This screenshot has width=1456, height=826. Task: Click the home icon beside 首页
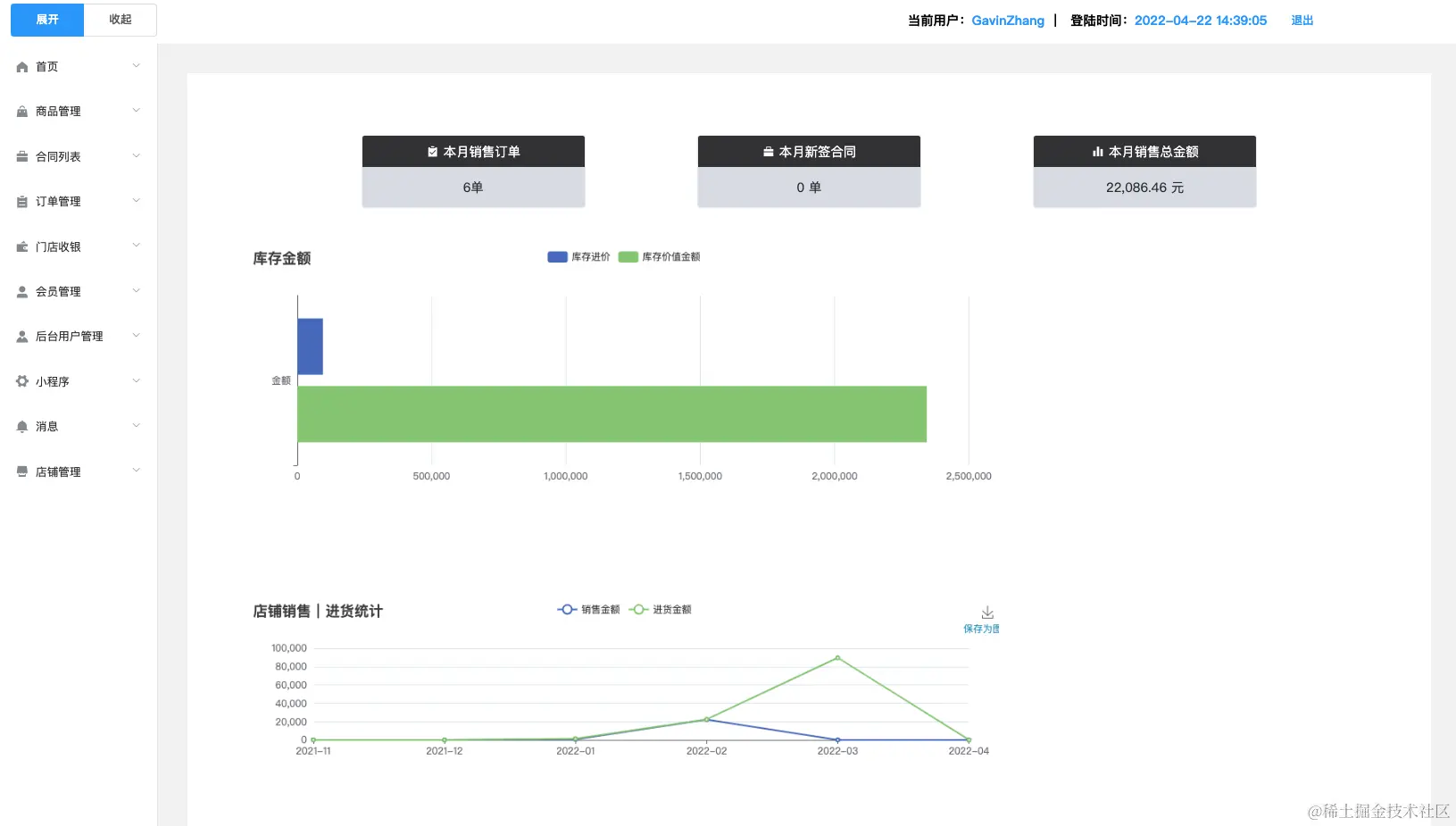[22, 67]
